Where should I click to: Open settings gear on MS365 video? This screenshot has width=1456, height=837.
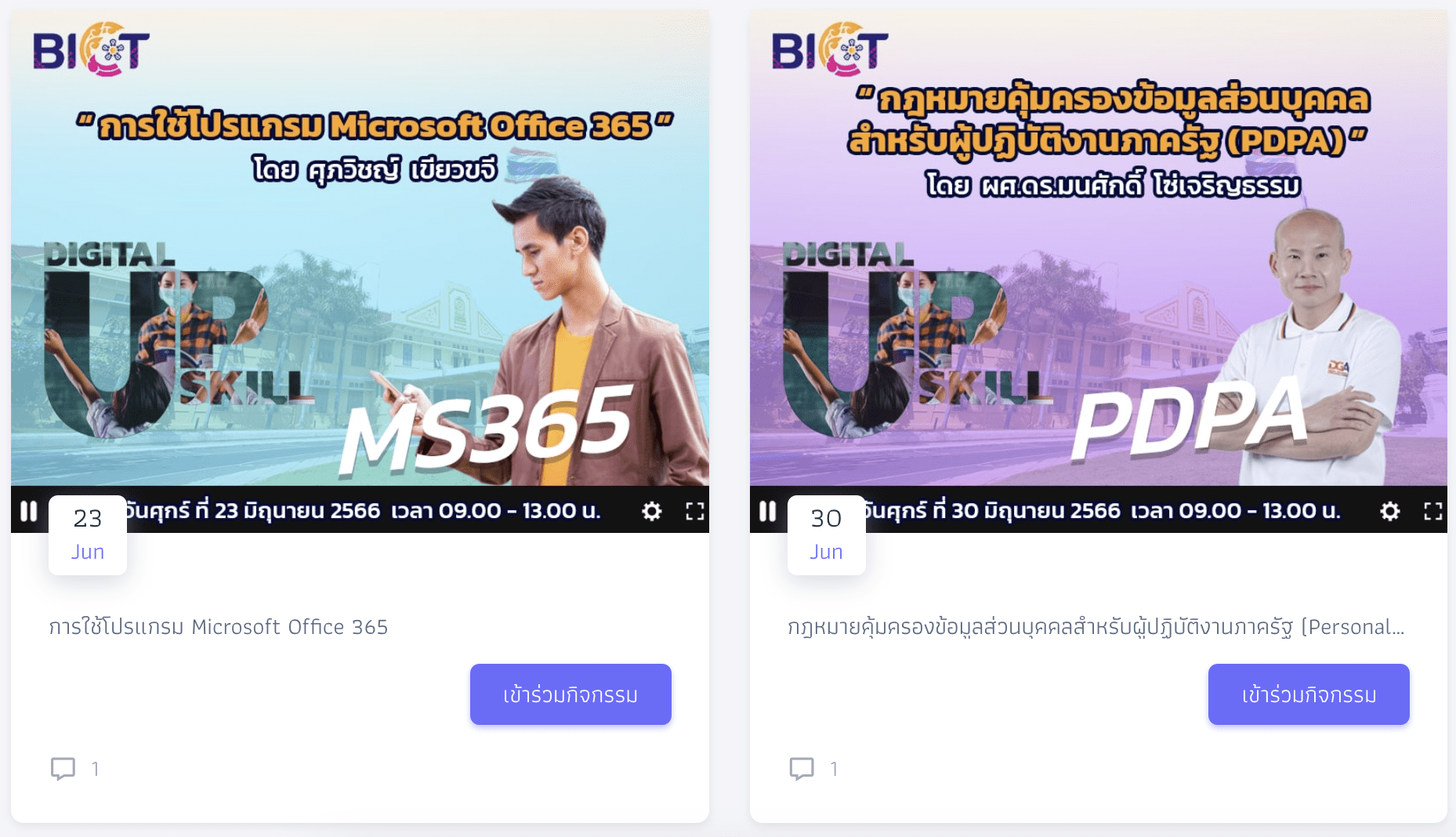652,512
